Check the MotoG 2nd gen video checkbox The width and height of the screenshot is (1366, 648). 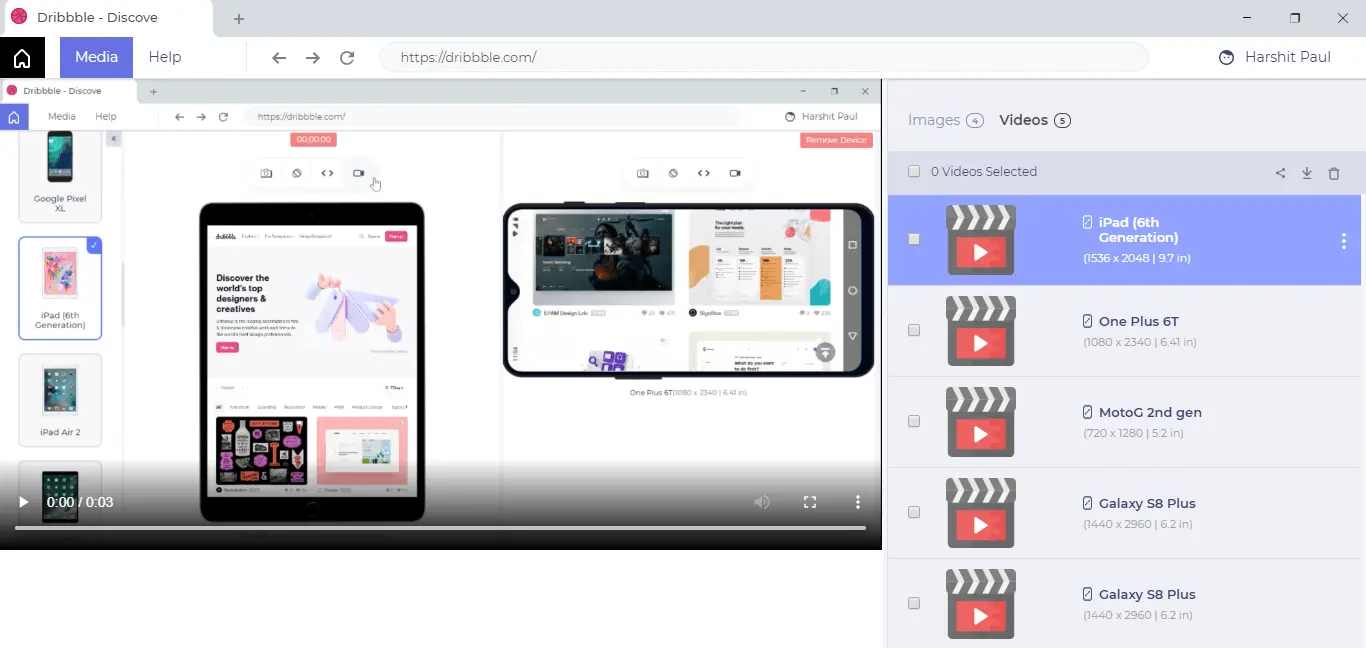913,421
